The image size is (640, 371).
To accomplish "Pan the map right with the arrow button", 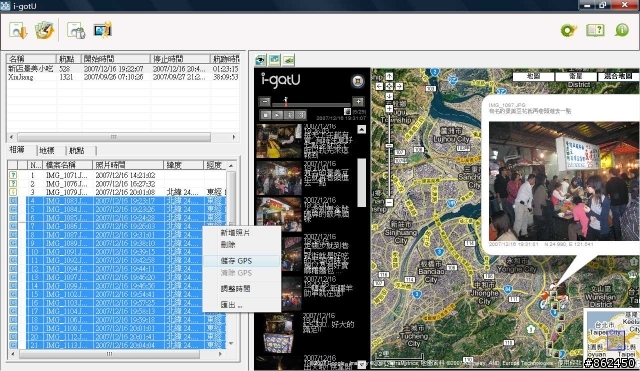I will tap(399, 86).
